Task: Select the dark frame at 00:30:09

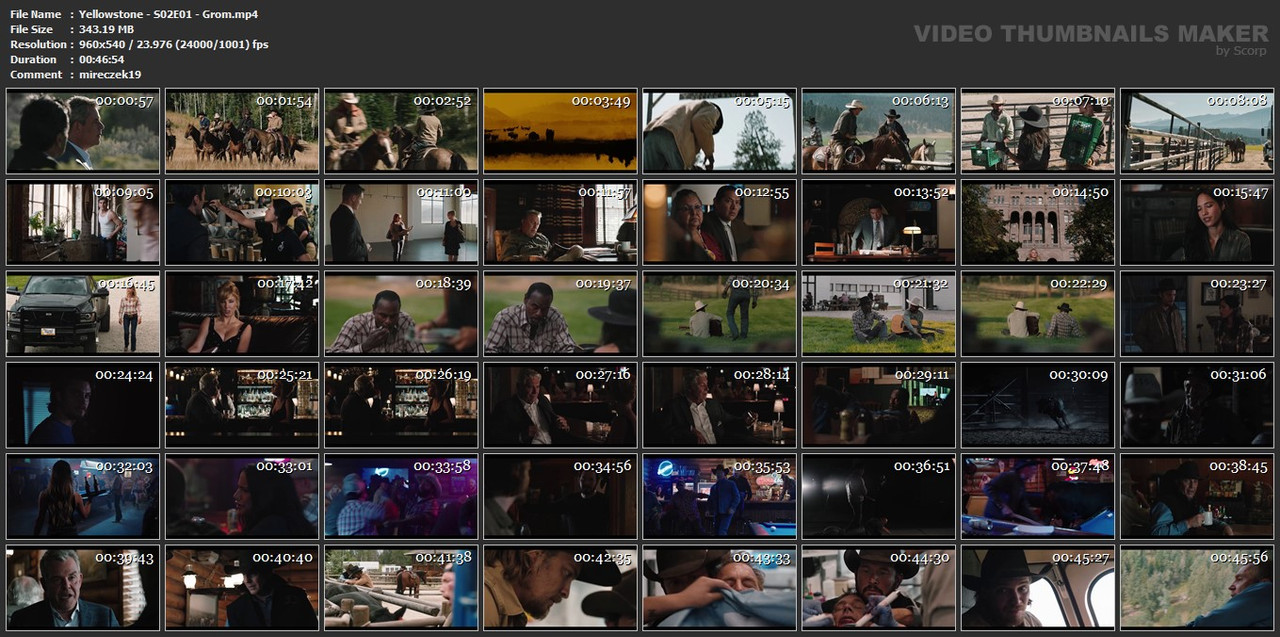Action: tap(1038, 405)
